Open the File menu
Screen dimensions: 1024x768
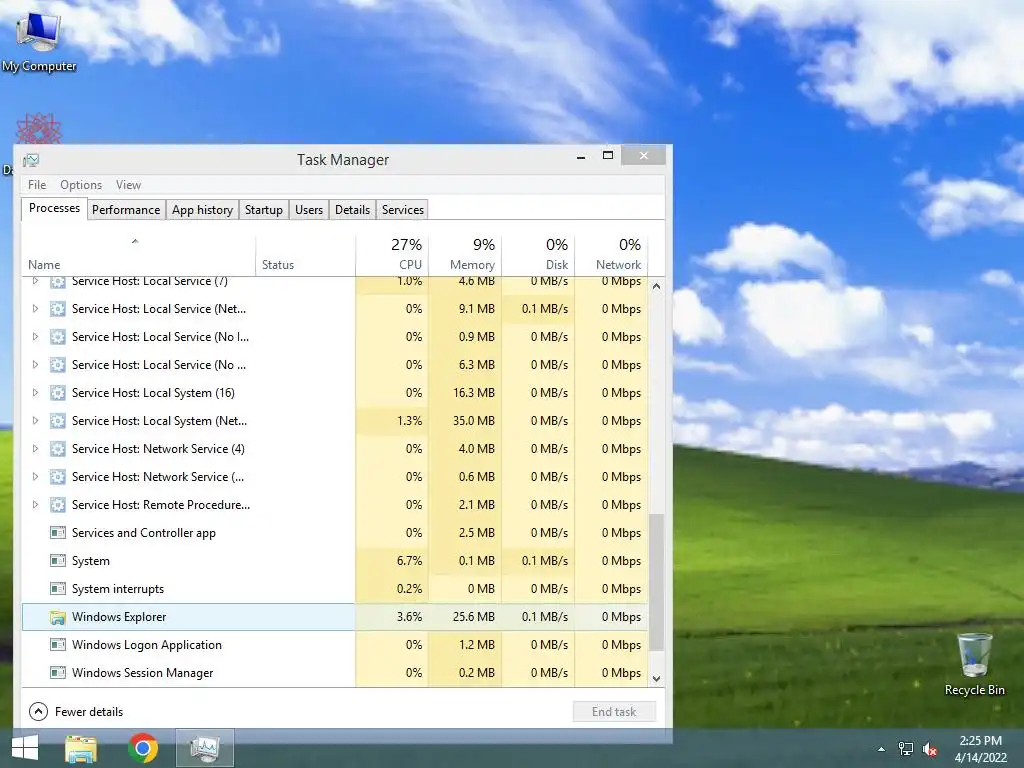[37, 185]
